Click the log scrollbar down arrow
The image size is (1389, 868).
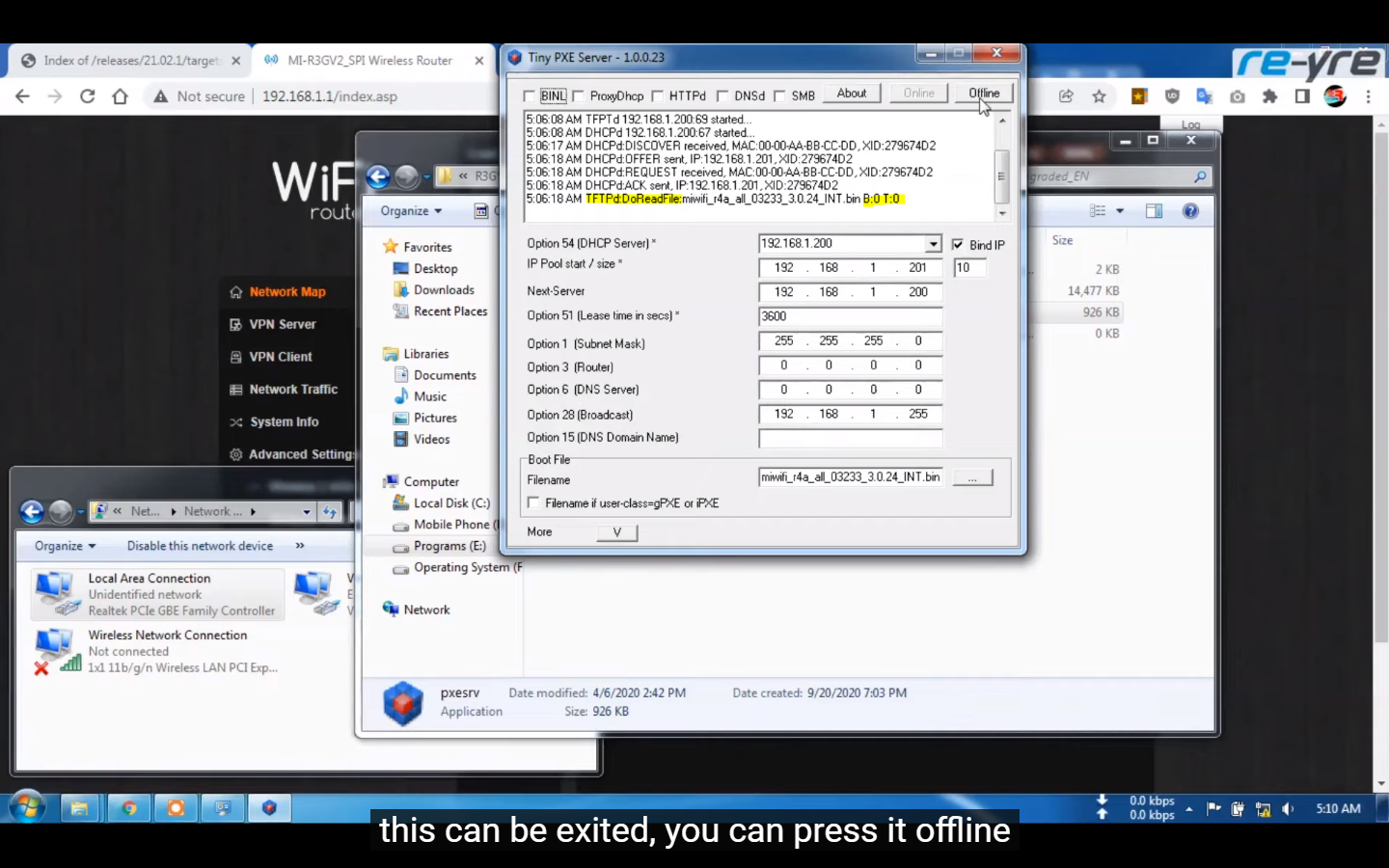(1002, 213)
